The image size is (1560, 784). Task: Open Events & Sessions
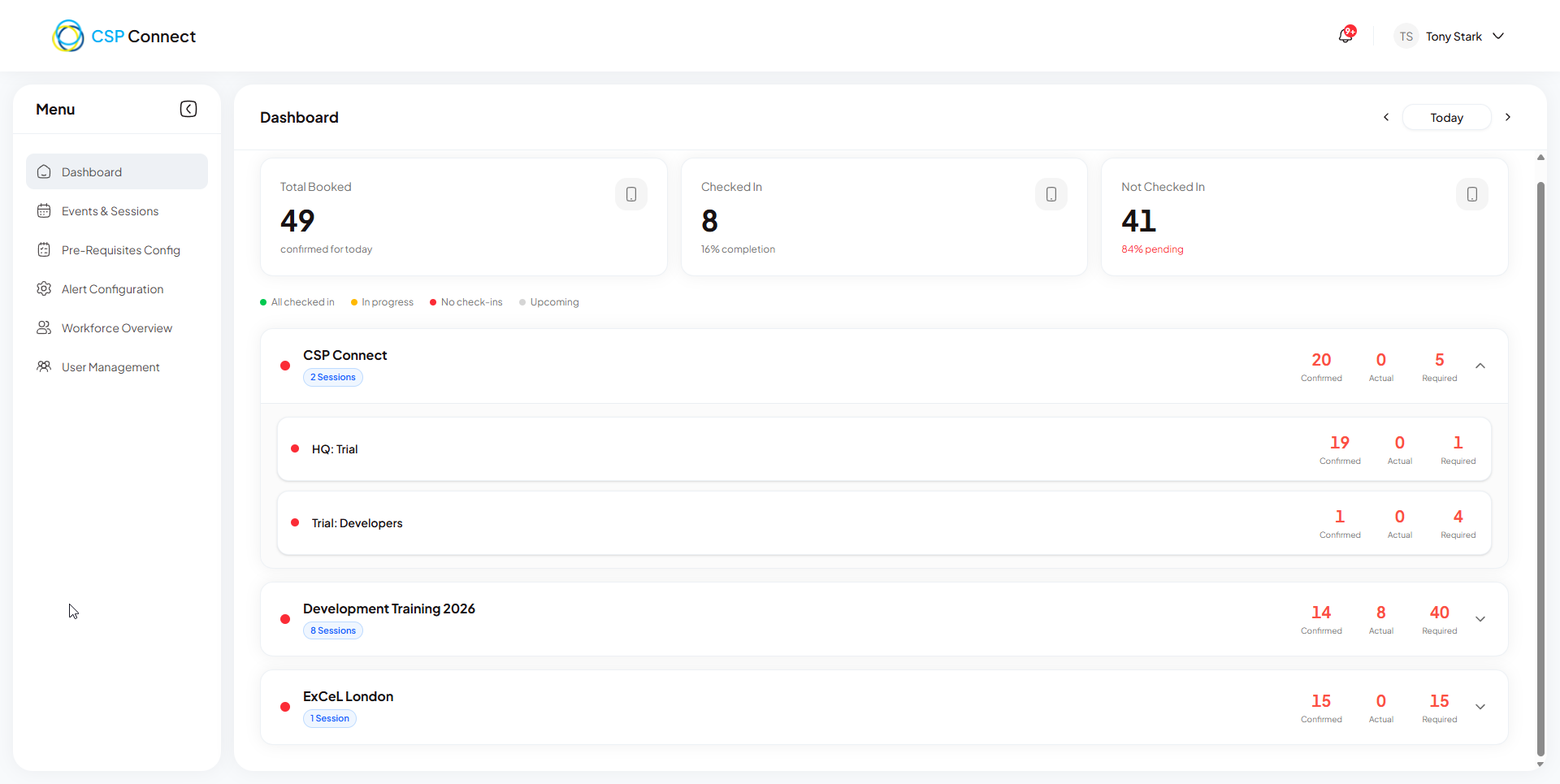click(117, 210)
